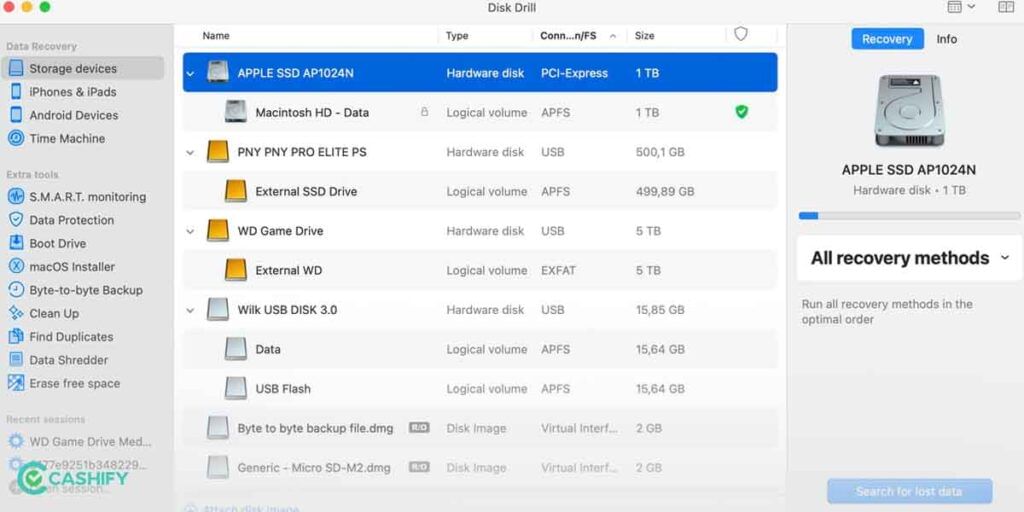
Task: Click Virtual Interf... cell of Byte to byte backup
Action: click(579, 428)
